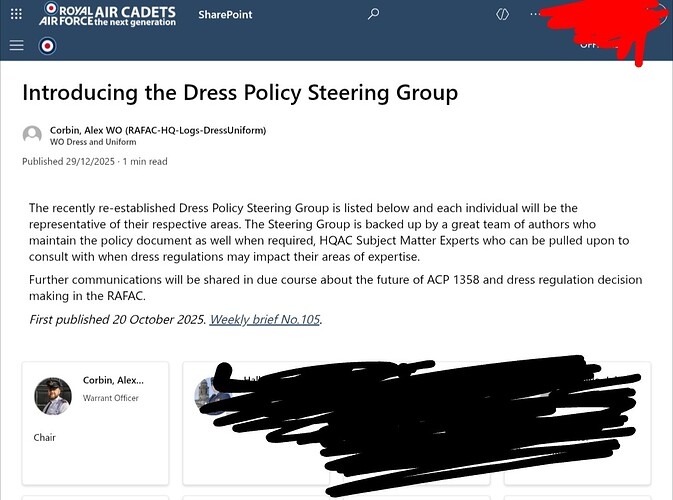The height and width of the screenshot is (500, 673).
Task: Open the SharePoint search magnifier
Action: click(374, 14)
